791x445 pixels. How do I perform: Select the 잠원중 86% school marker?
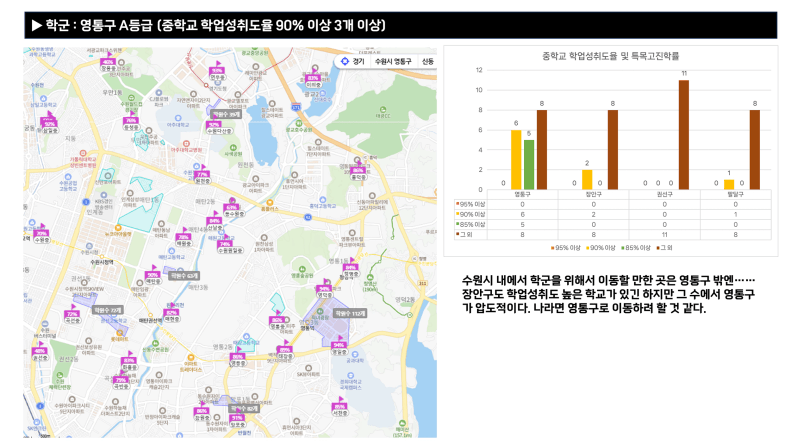pyautogui.click(x=202, y=413)
